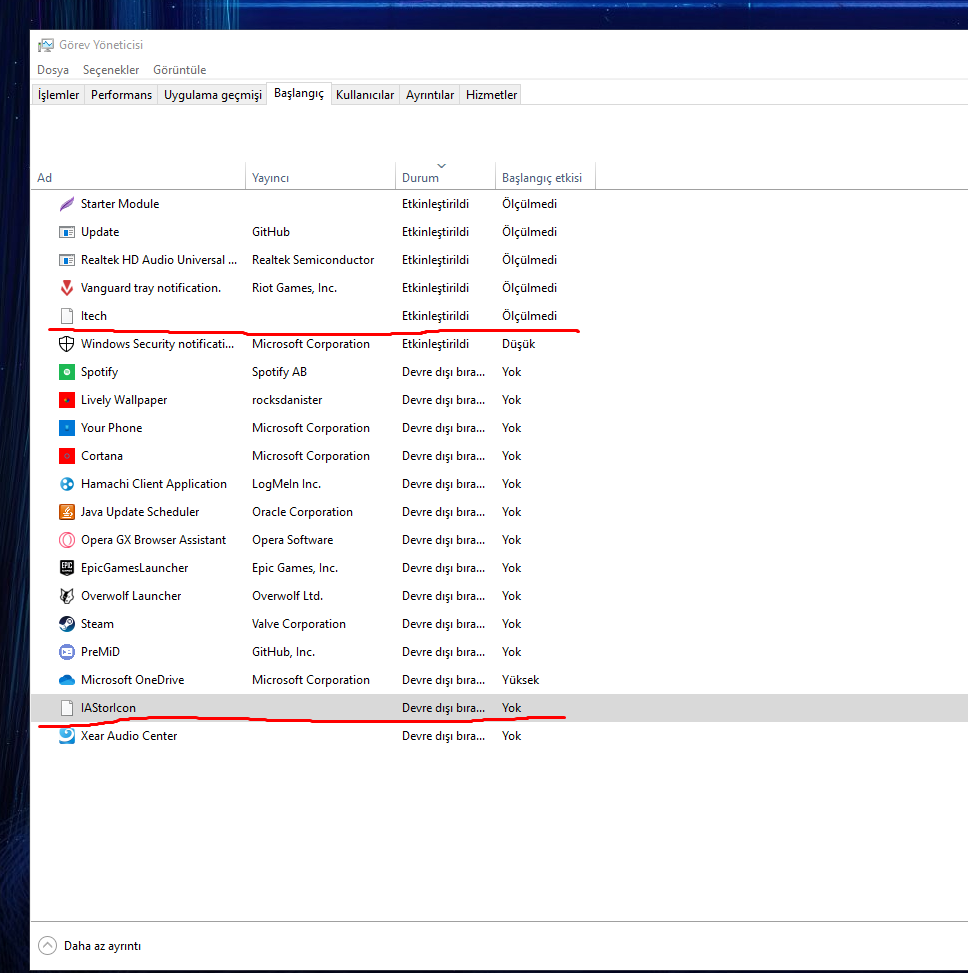Click the LogMeIn Inc. publisher cell
The width and height of the screenshot is (968, 973).
[286, 483]
